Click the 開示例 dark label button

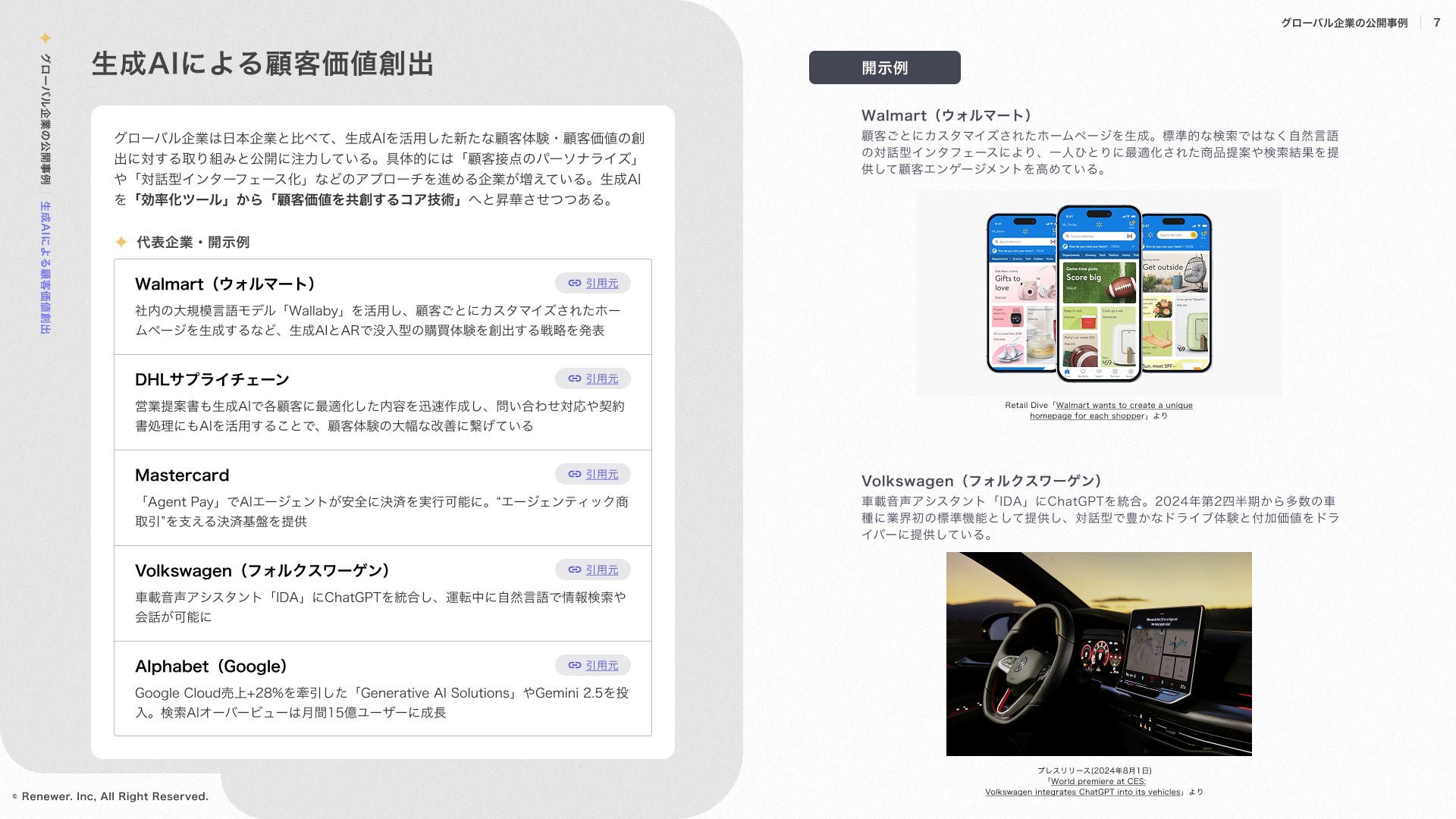coord(884,67)
